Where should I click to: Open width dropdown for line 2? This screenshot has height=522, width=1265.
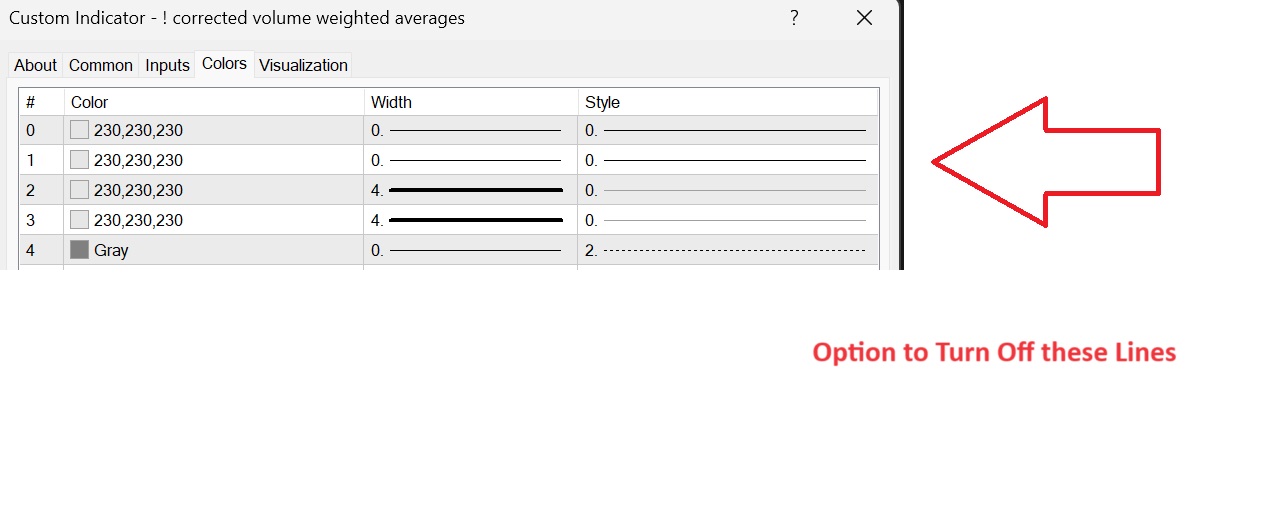coord(470,190)
